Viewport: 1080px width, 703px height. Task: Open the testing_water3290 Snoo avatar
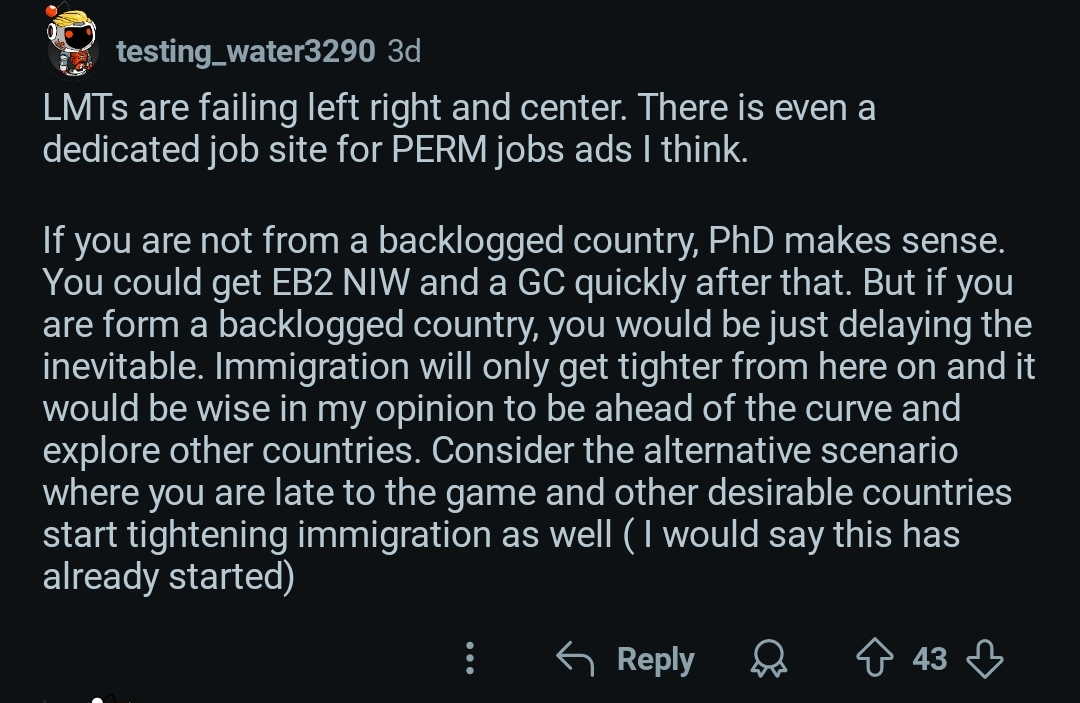[72, 41]
